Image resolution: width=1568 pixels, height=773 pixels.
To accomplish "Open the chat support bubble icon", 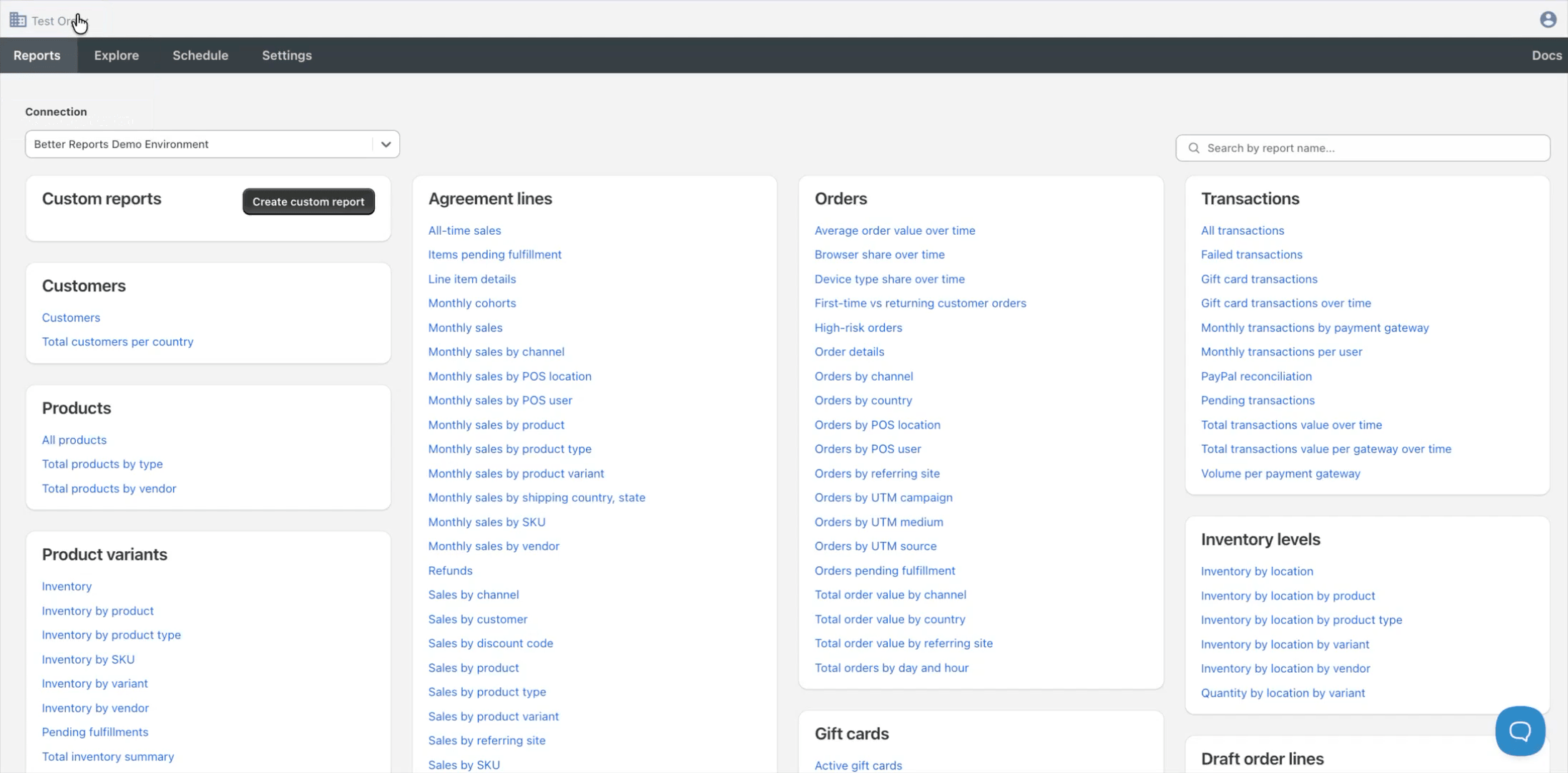I will (x=1520, y=731).
